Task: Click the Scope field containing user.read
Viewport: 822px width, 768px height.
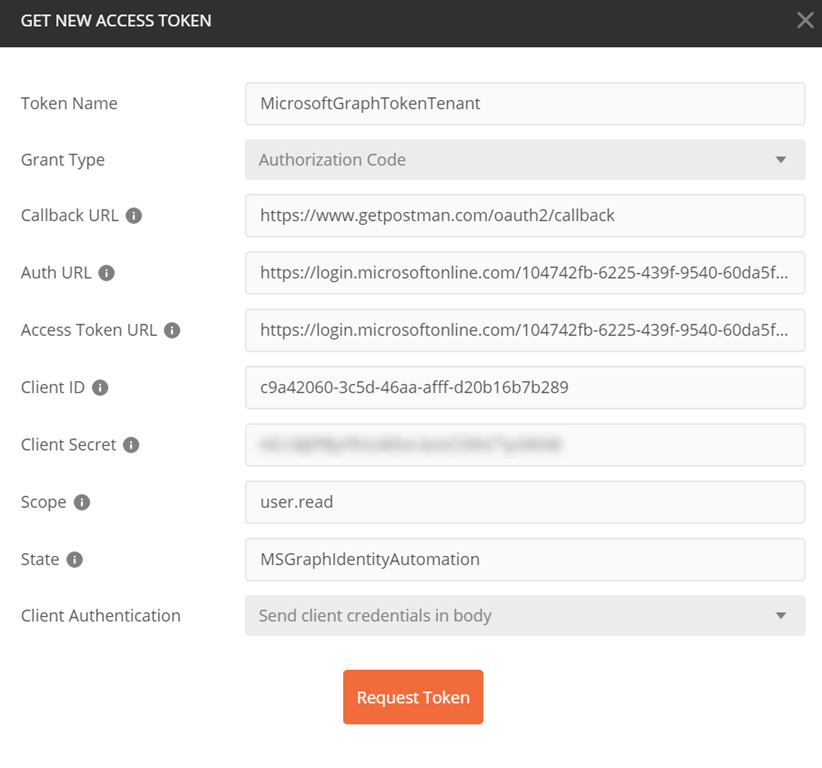Action: click(x=525, y=502)
